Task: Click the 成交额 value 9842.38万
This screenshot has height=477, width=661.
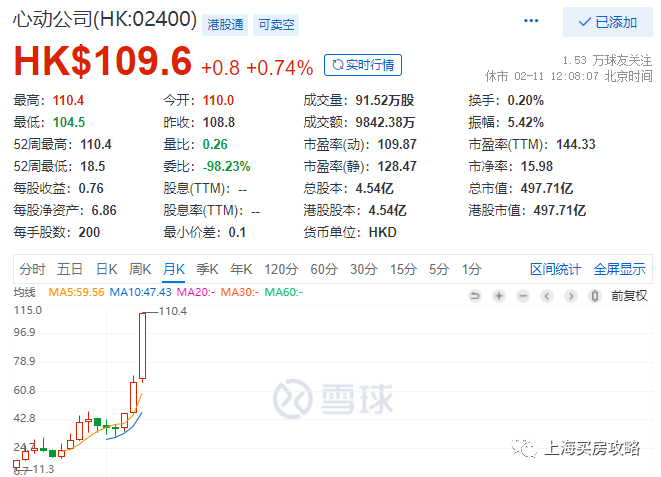Action: [385, 122]
